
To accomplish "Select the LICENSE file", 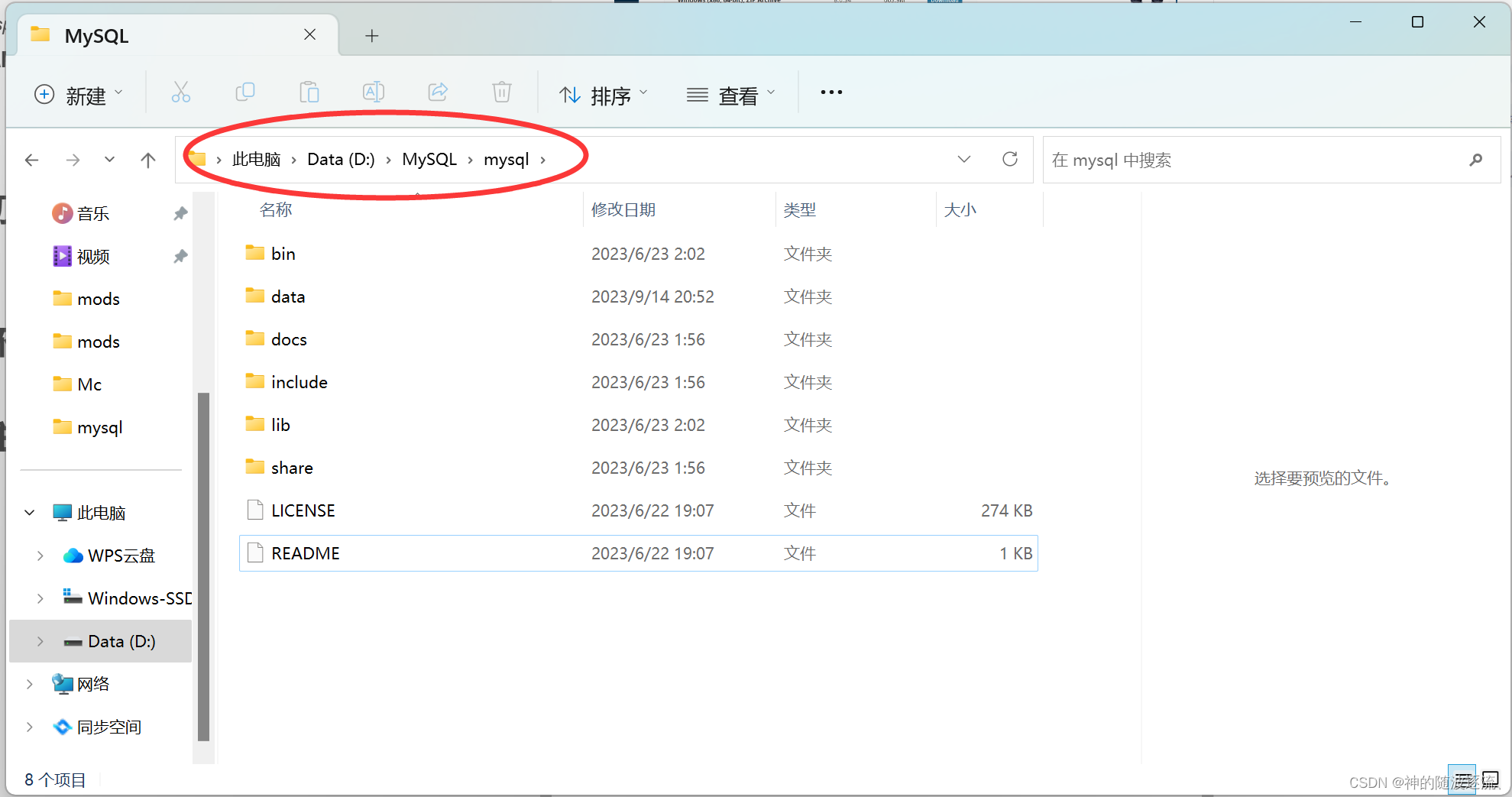I will click(639, 510).
